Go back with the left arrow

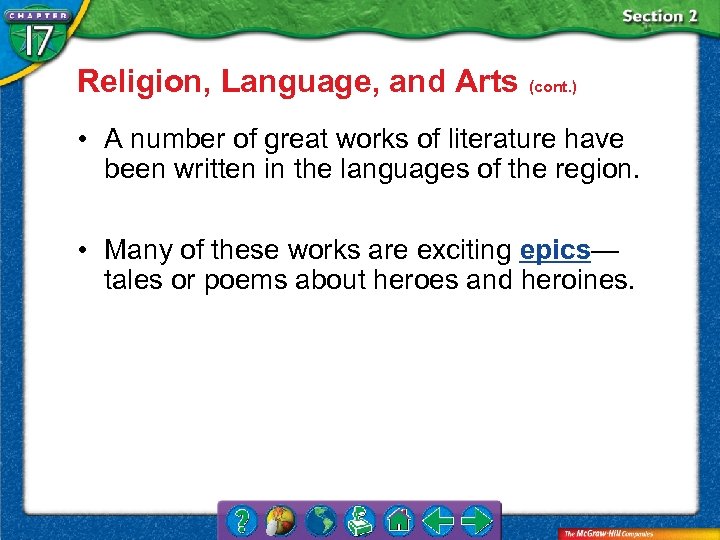click(438, 521)
